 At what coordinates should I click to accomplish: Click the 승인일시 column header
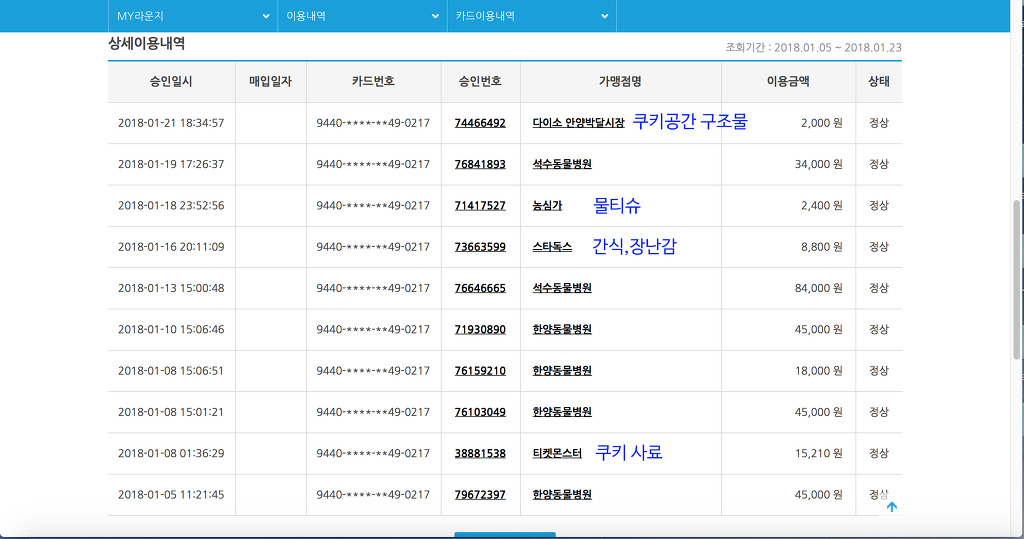pos(171,82)
